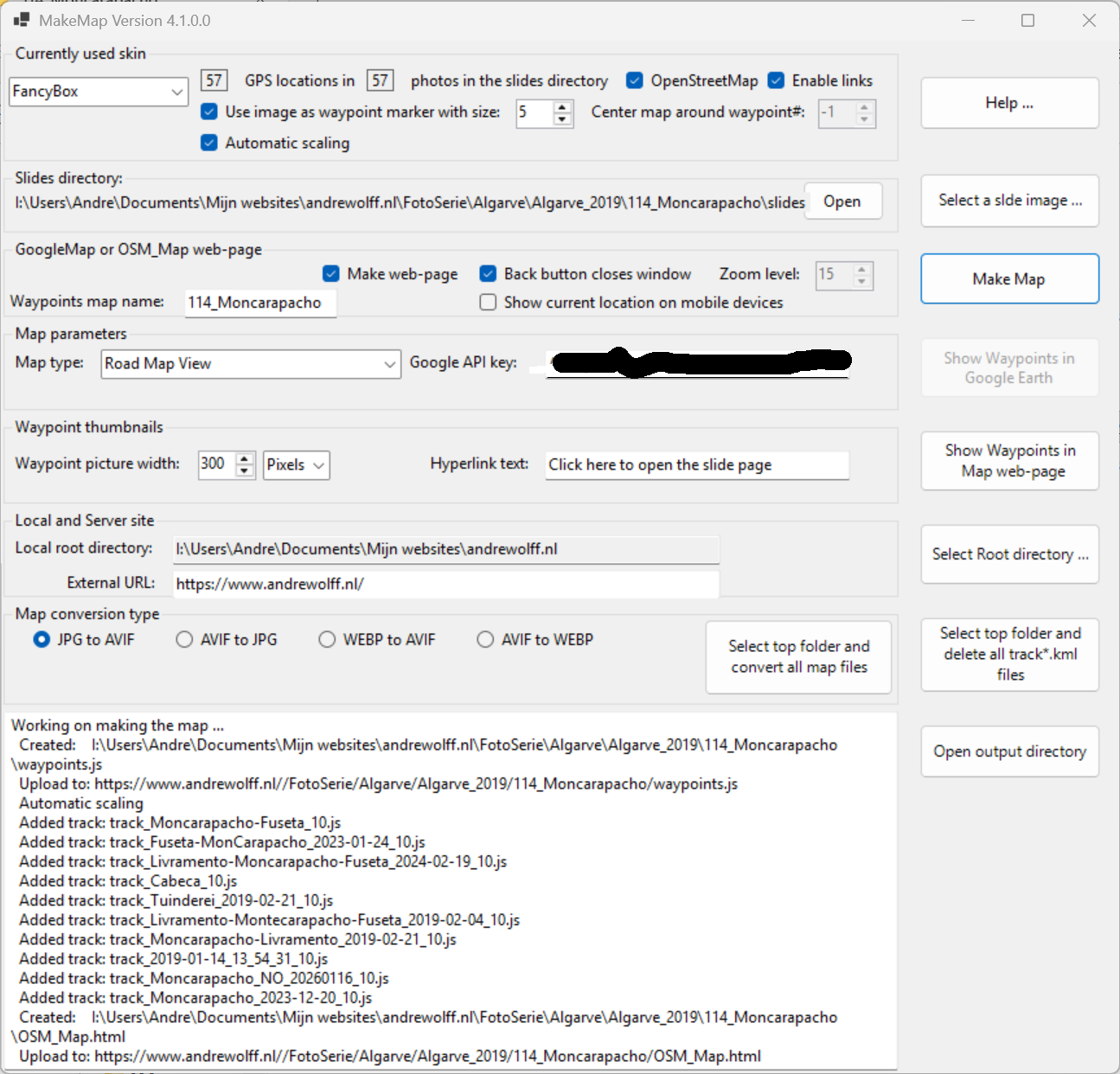This screenshot has width=1120, height=1074.
Task: Open the FancyBox skin dropdown
Action: [99, 92]
